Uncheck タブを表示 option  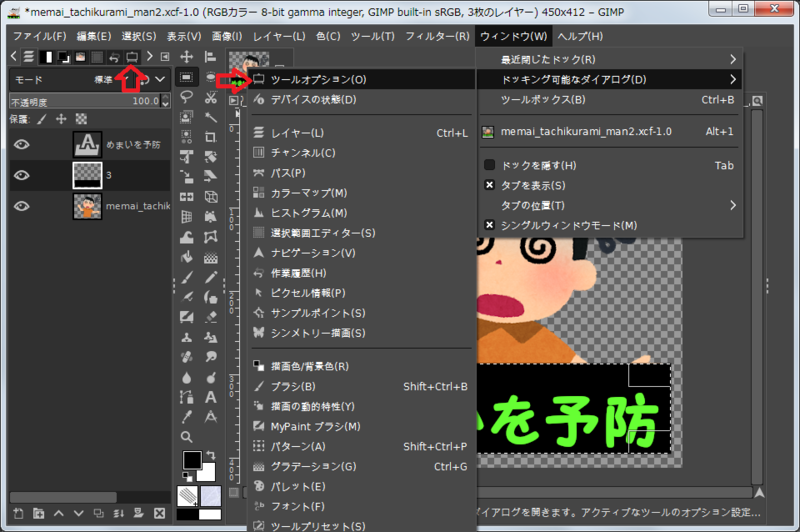pos(489,185)
